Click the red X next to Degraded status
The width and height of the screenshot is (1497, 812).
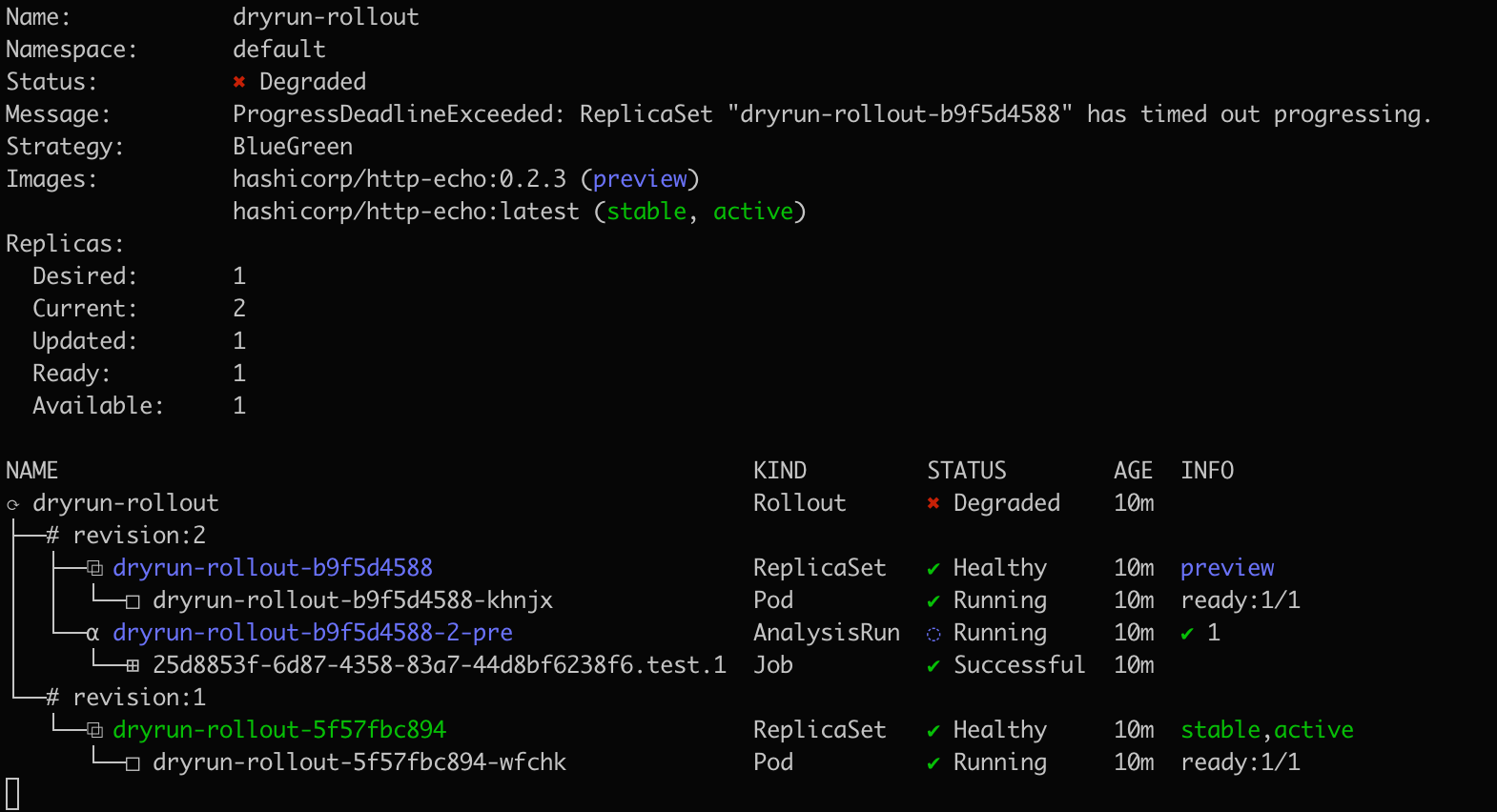[239, 82]
